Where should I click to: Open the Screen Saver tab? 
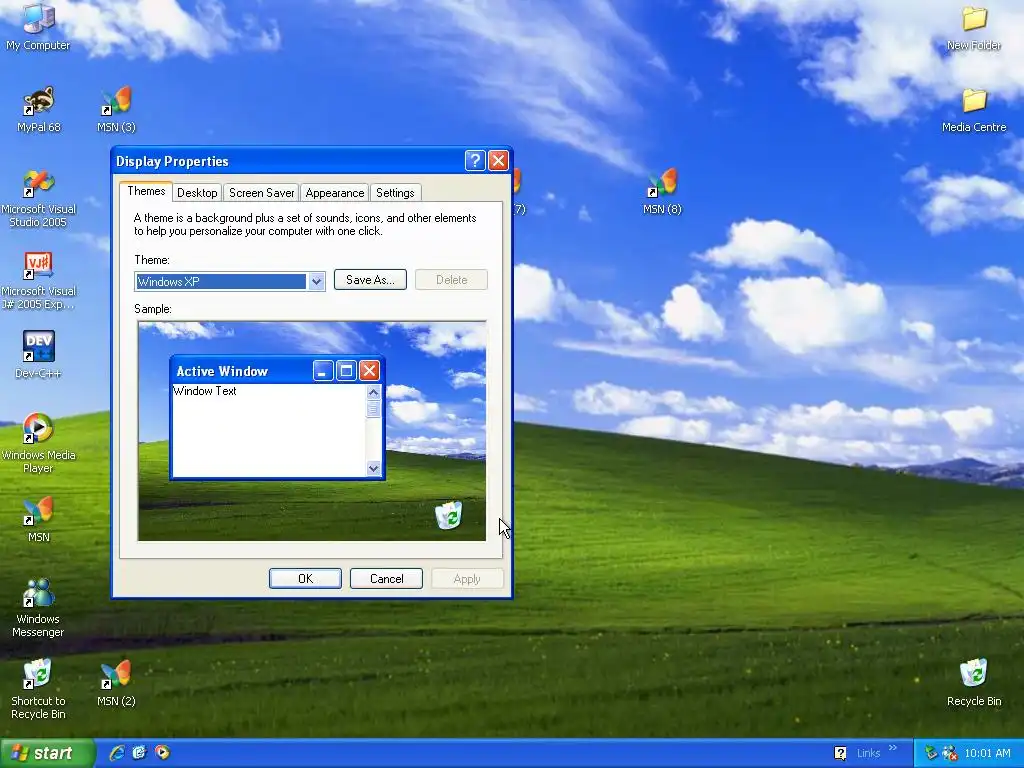[261, 193]
